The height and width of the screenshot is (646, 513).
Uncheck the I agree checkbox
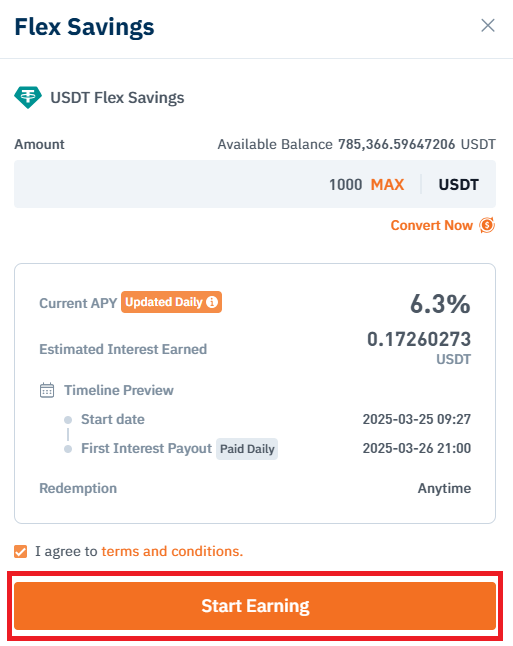pyautogui.click(x=21, y=551)
